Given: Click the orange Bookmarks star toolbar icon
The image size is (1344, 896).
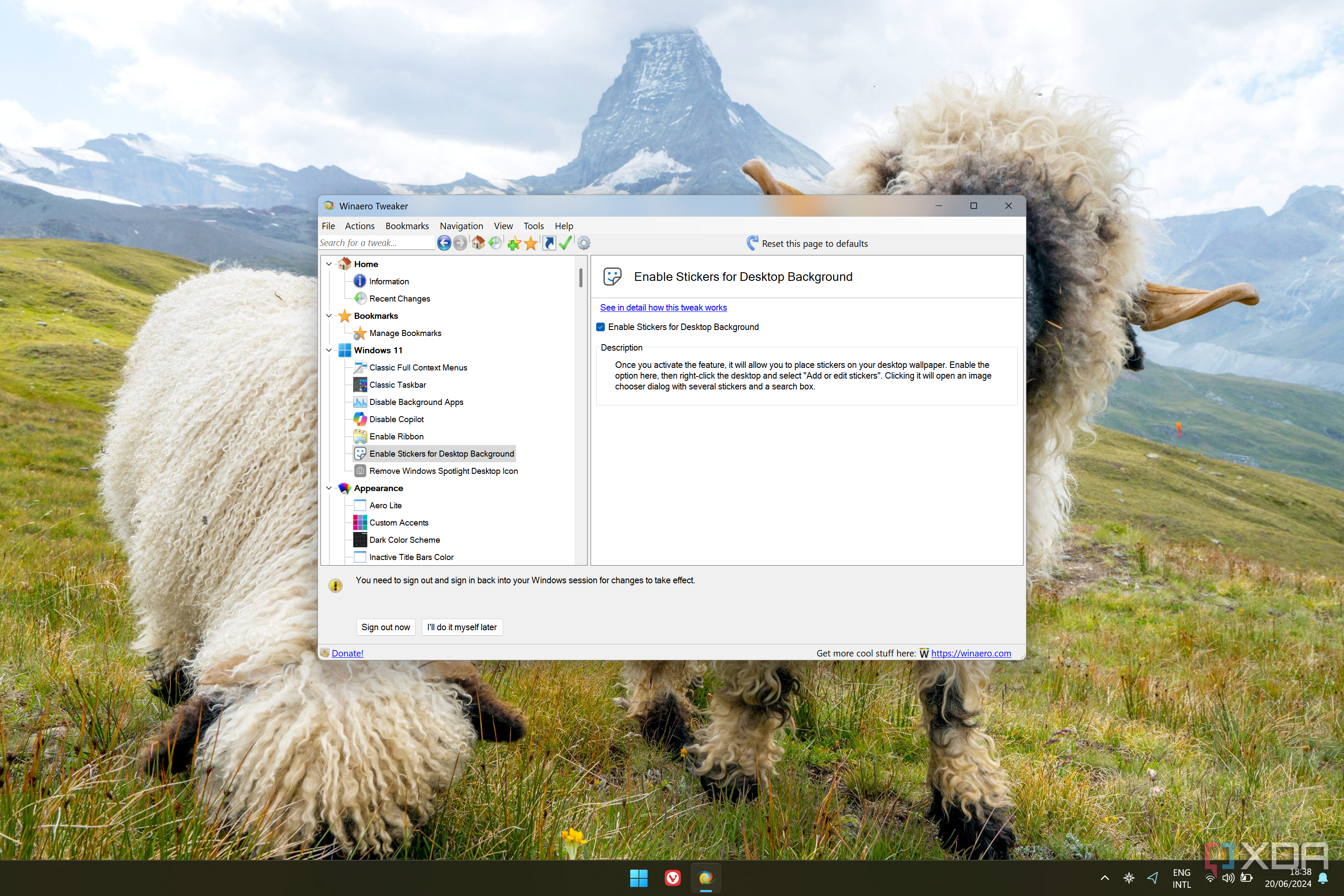Looking at the screenshot, I should [x=531, y=244].
